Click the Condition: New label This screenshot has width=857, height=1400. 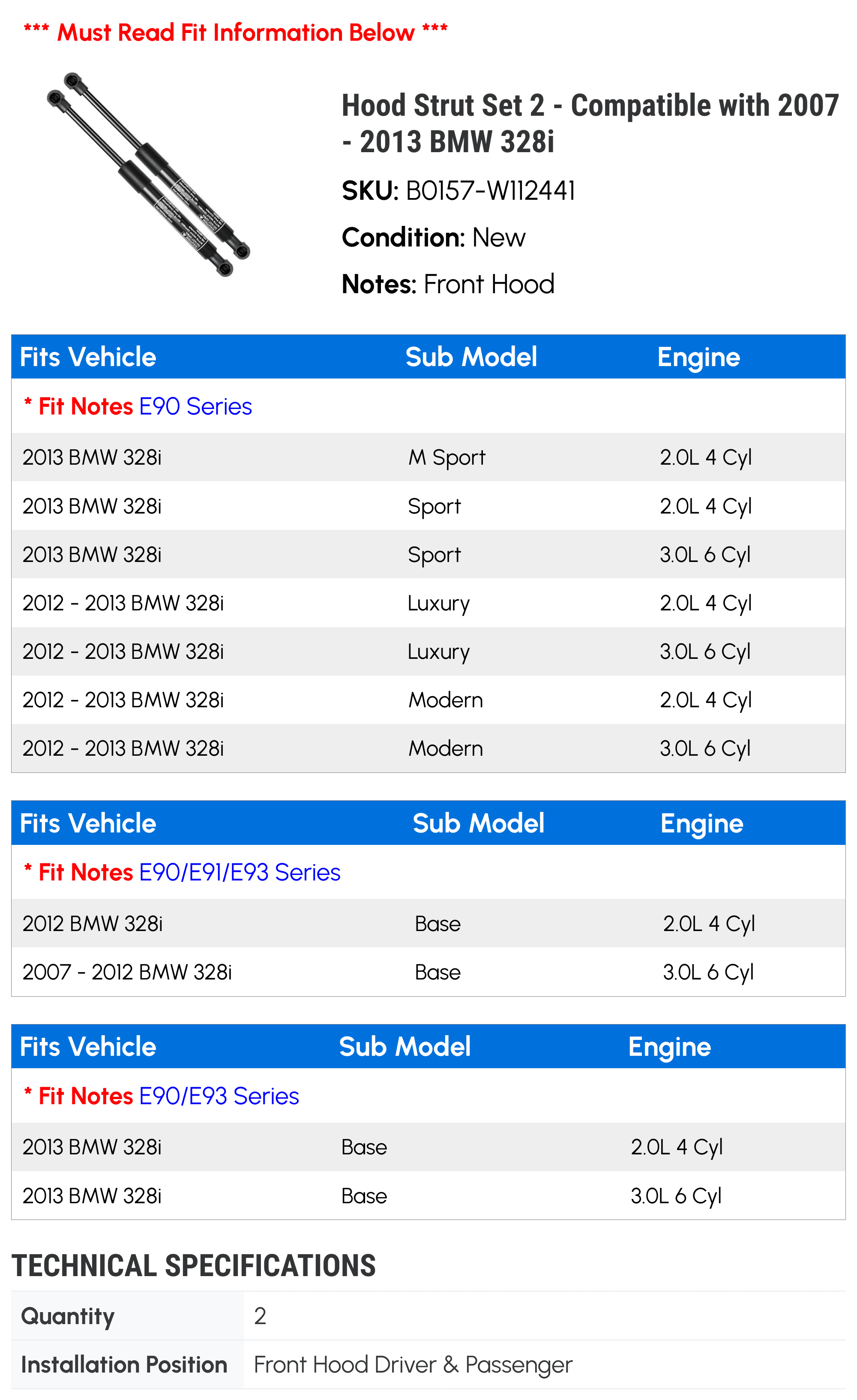click(433, 237)
